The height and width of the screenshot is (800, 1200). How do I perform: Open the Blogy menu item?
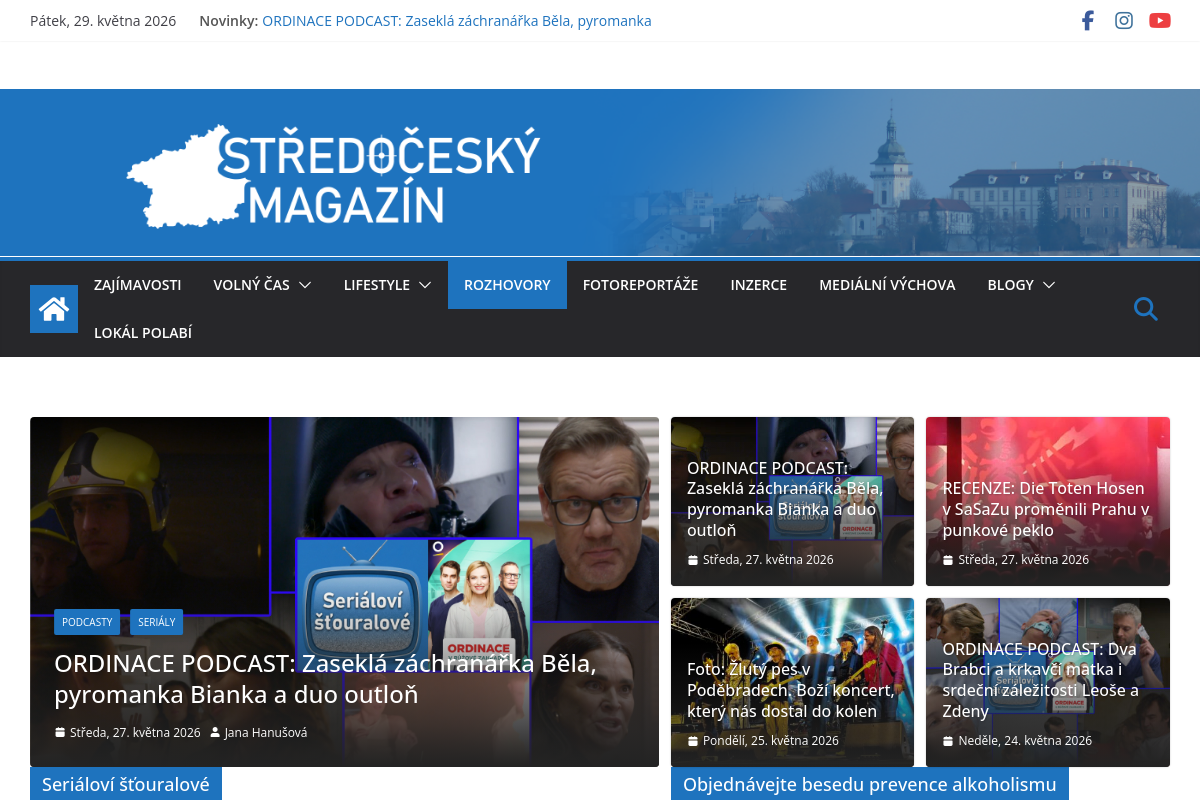coord(1011,285)
